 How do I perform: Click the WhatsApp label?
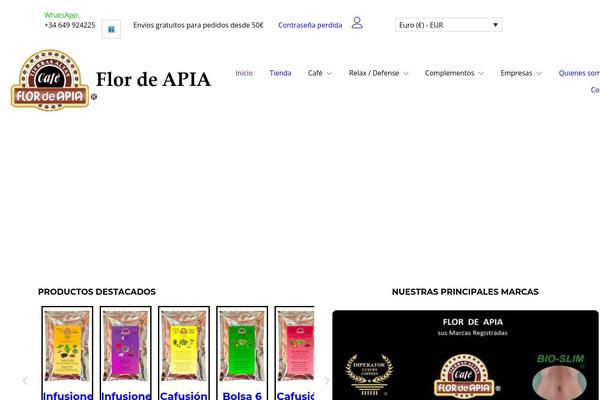[62, 15]
